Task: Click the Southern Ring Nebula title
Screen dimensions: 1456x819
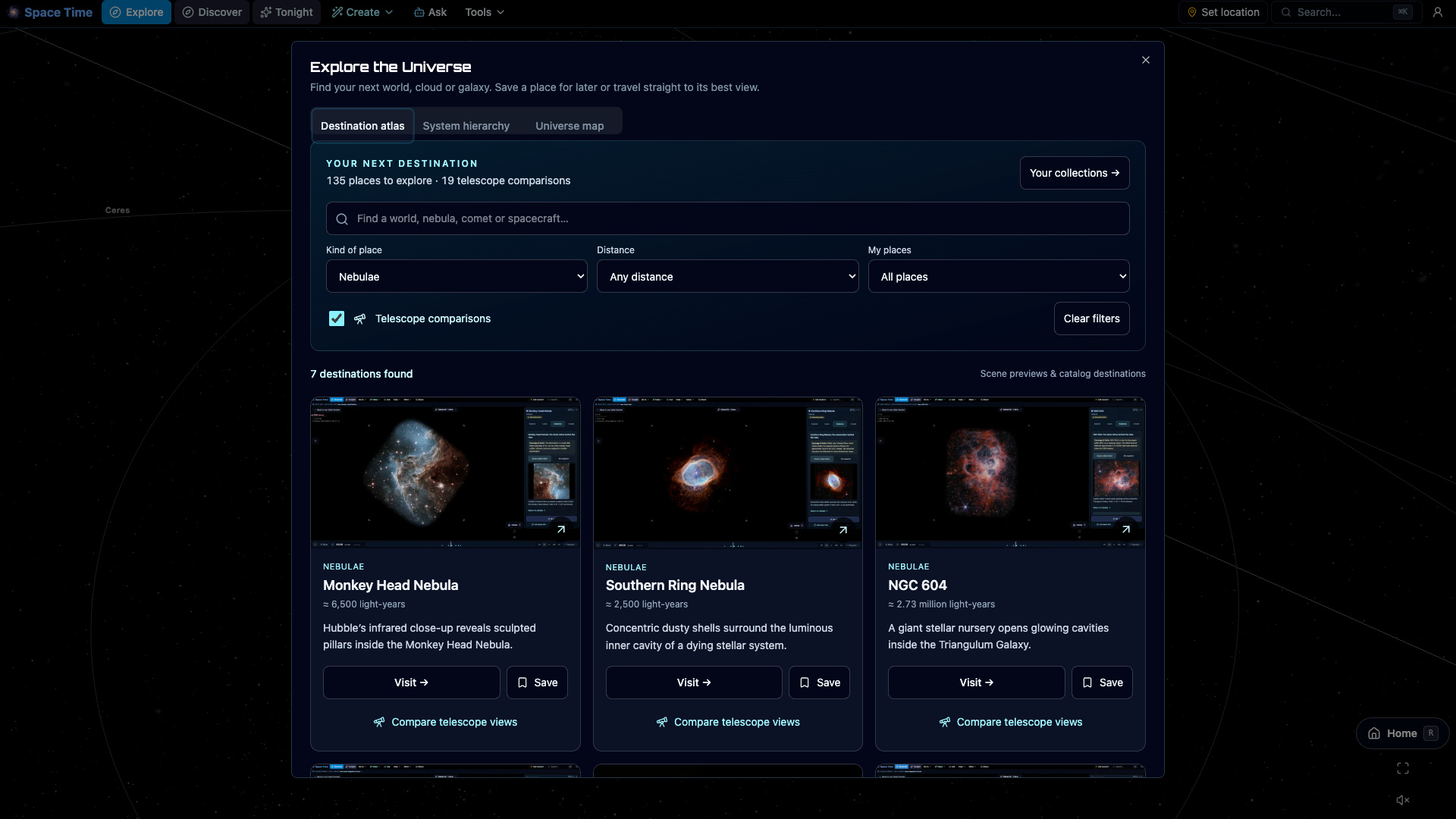Action: click(675, 585)
